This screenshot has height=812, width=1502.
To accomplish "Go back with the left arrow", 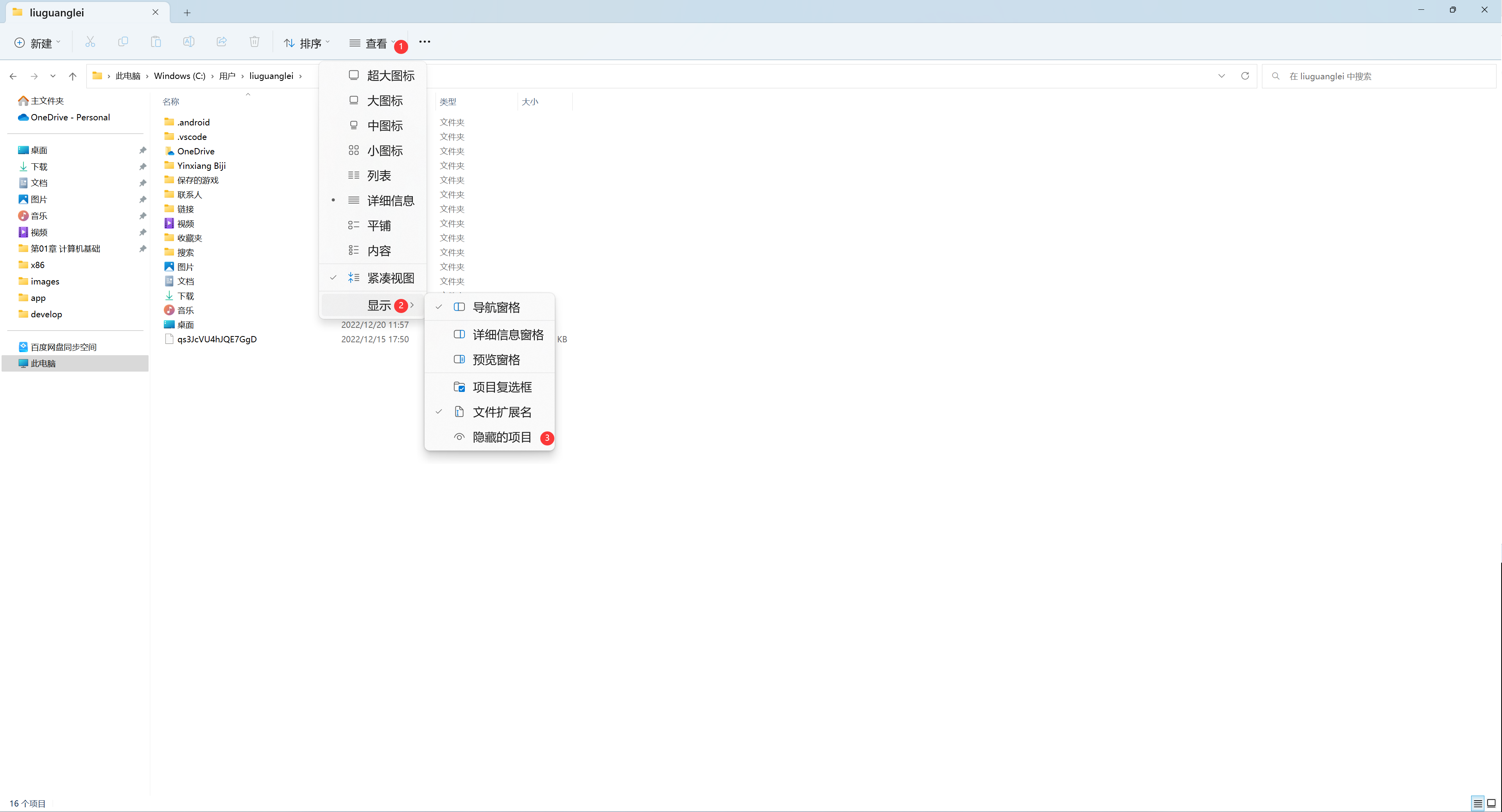I will coord(13,76).
